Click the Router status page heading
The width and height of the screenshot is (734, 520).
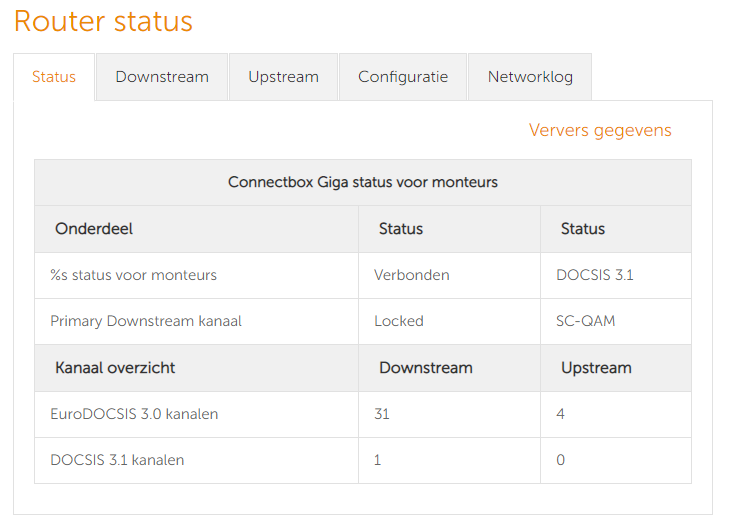tap(103, 22)
